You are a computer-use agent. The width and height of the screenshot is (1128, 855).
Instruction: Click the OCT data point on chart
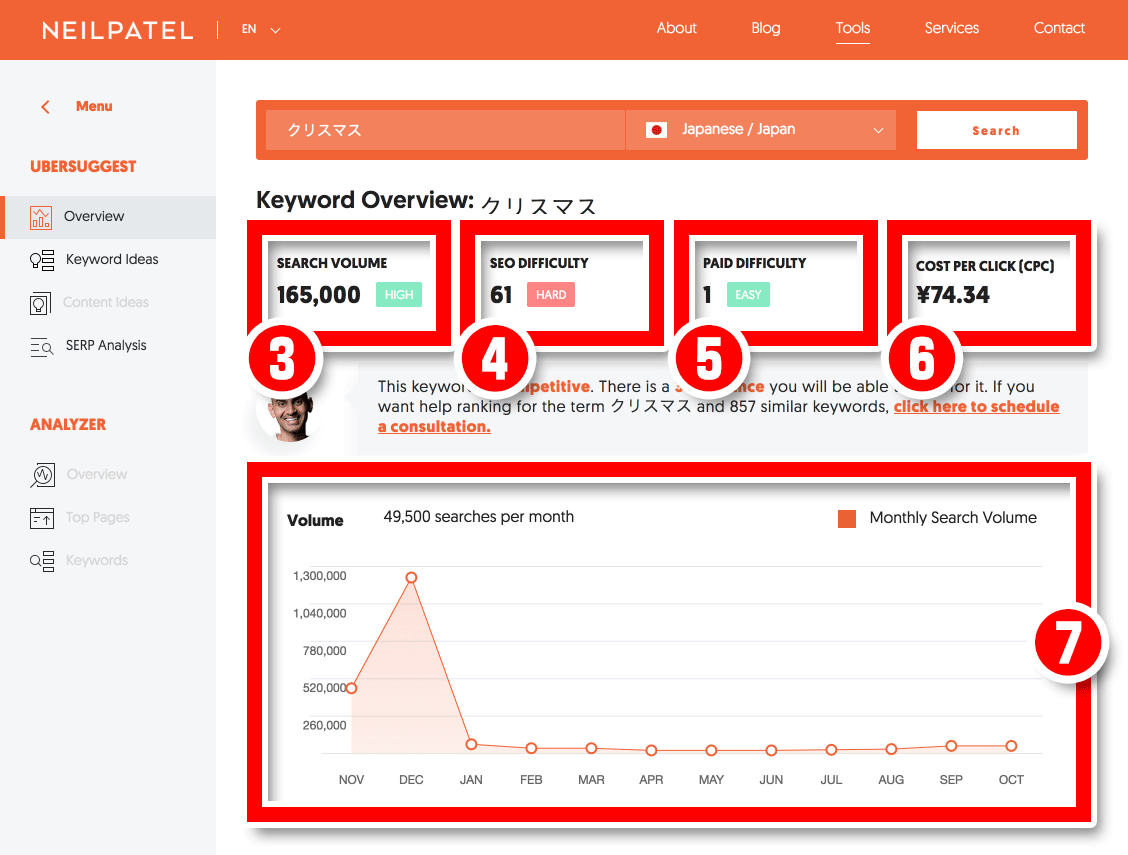1011,746
